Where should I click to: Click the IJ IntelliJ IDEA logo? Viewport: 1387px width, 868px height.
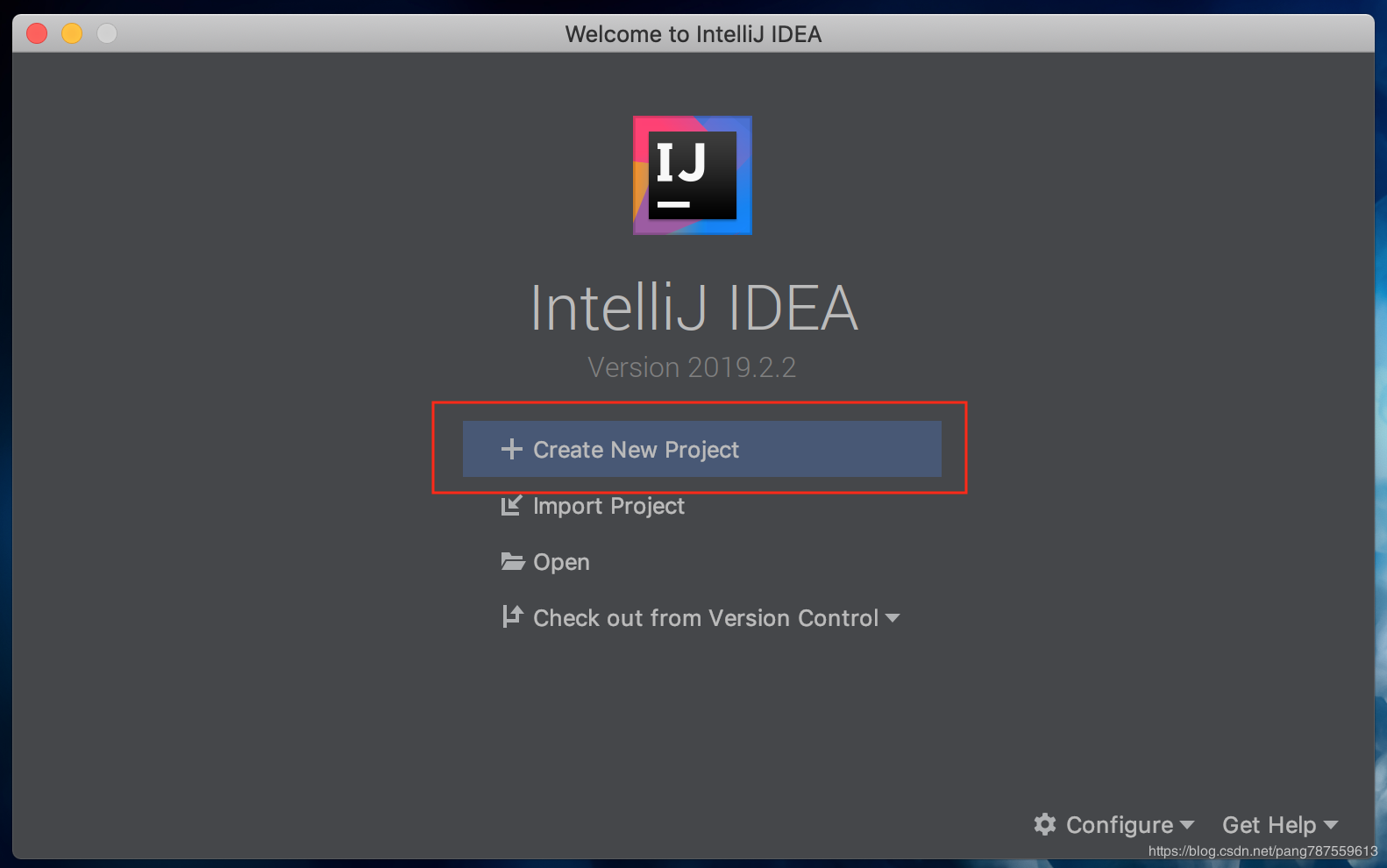click(x=693, y=175)
